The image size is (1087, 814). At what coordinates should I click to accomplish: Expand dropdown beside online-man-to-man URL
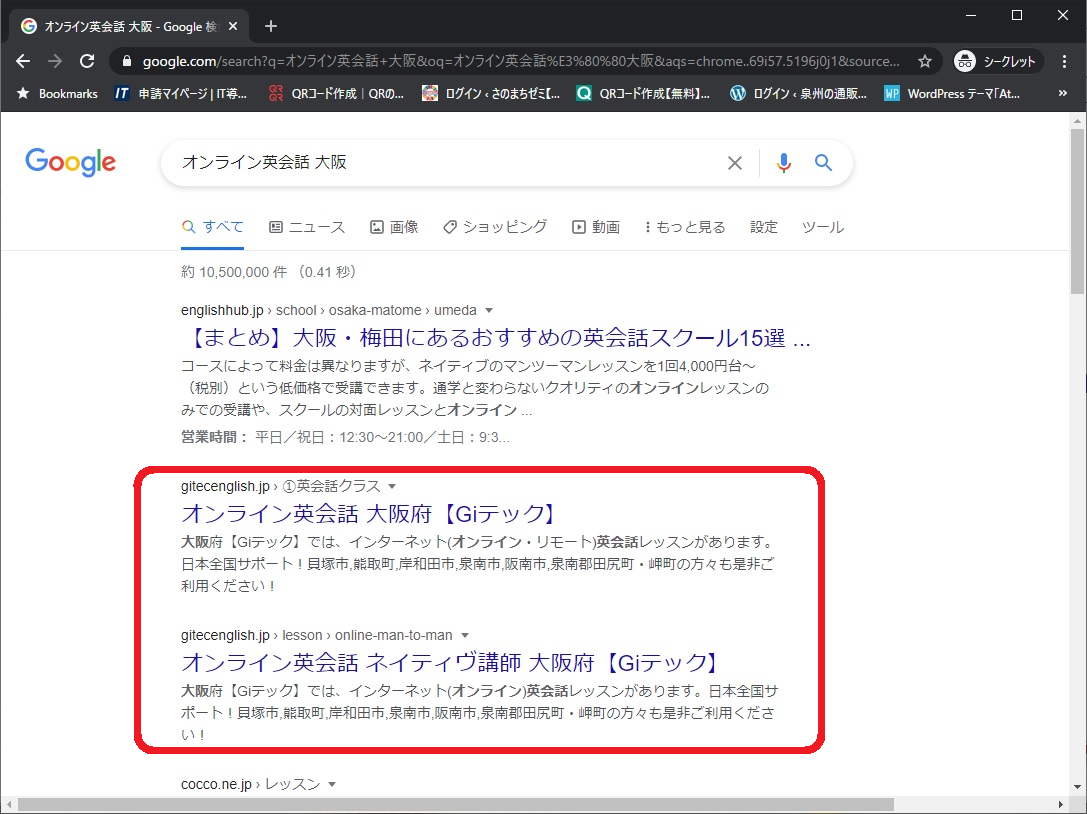[x=464, y=636]
